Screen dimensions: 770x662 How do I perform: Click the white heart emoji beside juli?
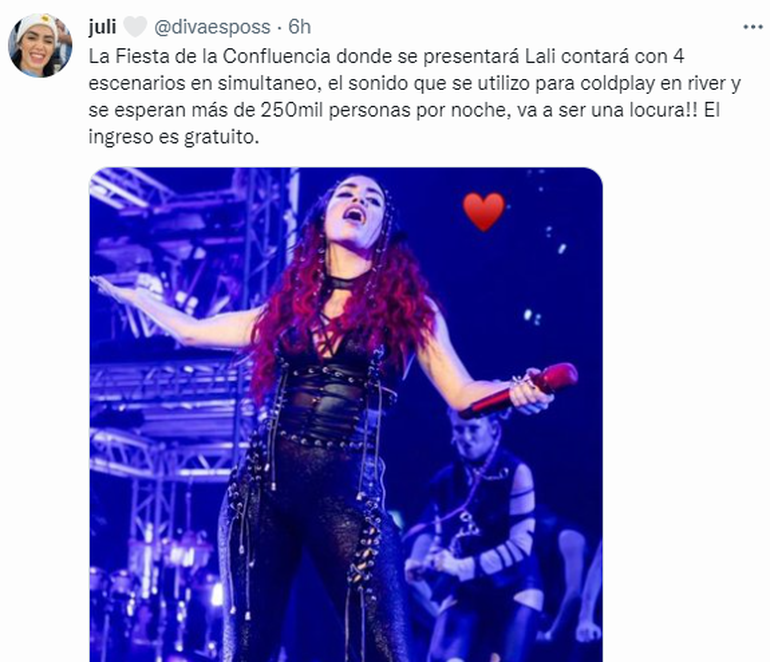pyautogui.click(x=135, y=27)
